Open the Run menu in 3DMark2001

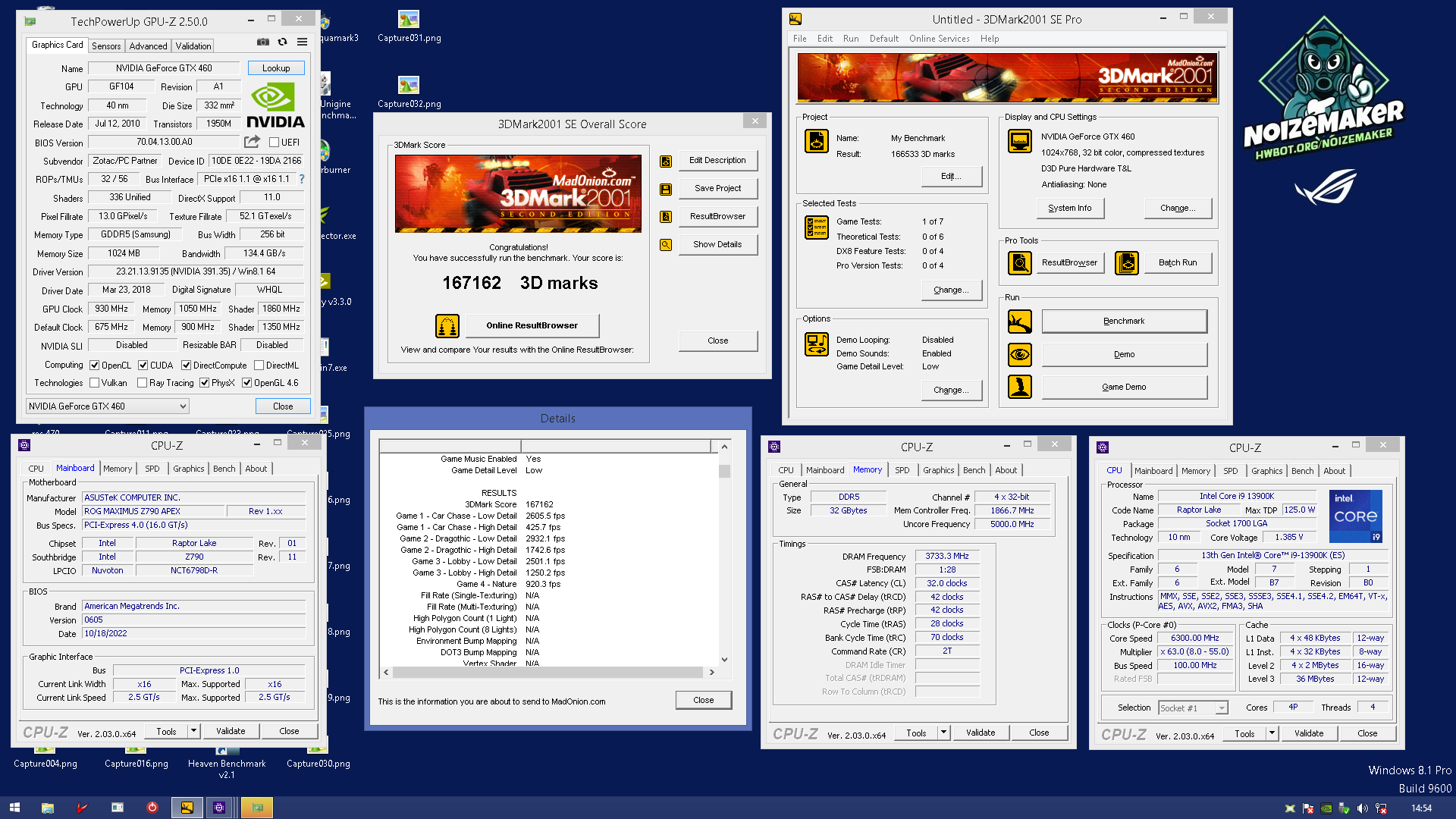[851, 39]
